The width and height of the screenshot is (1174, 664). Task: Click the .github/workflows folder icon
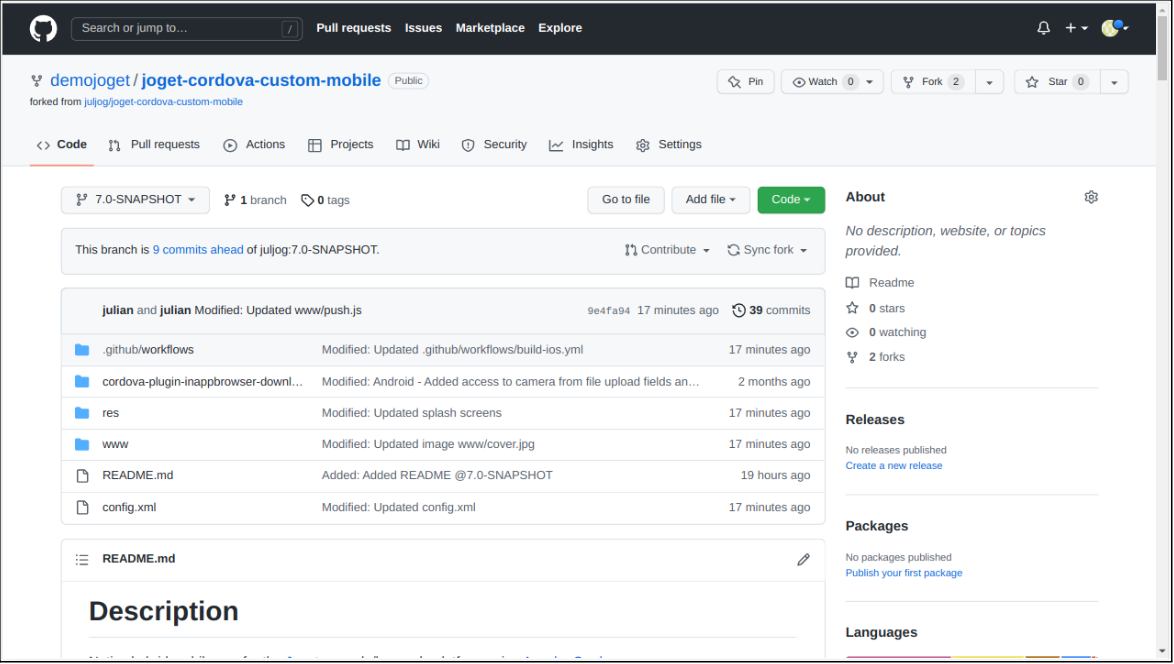pos(82,350)
